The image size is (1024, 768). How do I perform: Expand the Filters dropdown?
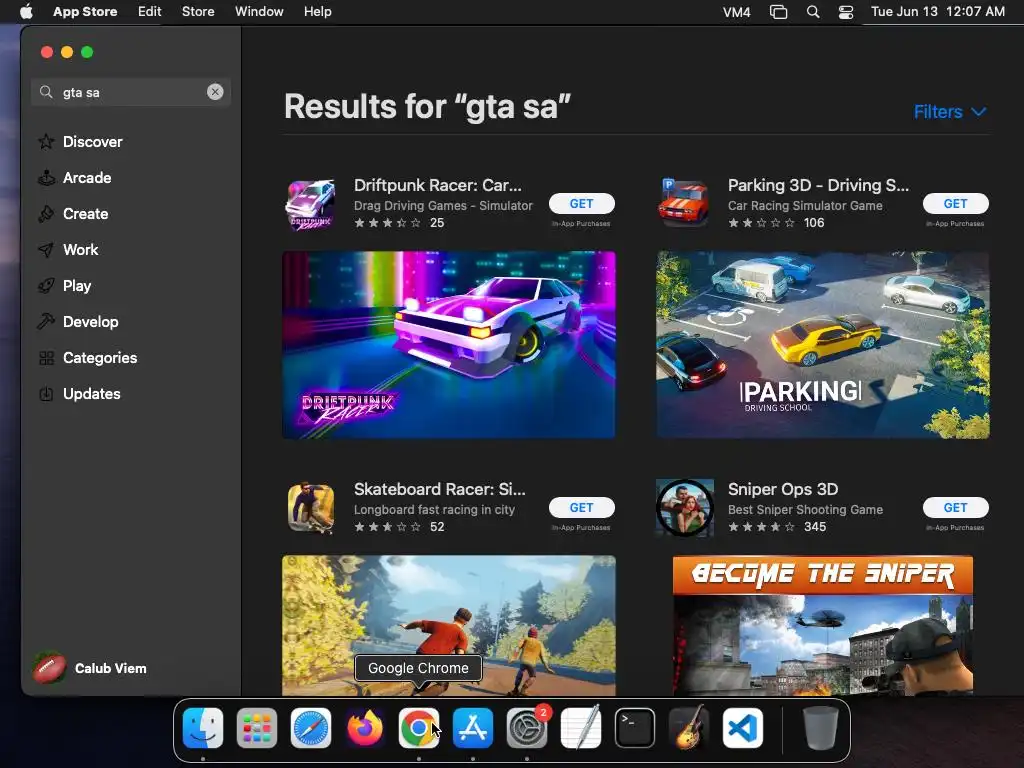(x=950, y=112)
